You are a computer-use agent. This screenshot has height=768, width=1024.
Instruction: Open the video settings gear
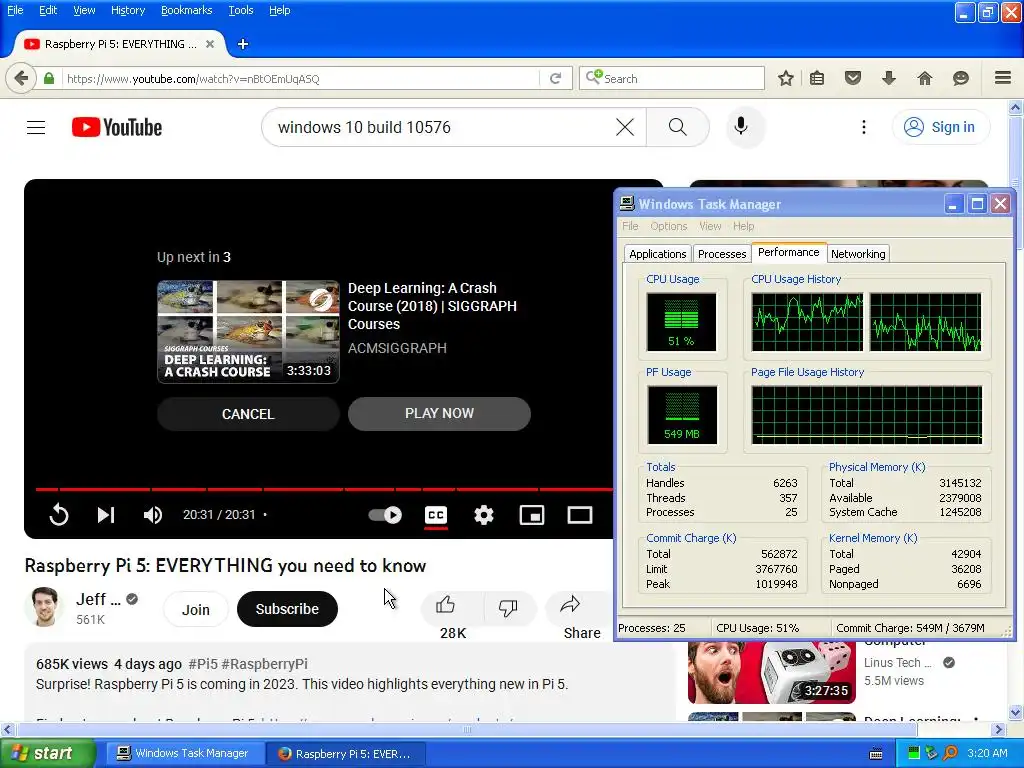(x=484, y=515)
